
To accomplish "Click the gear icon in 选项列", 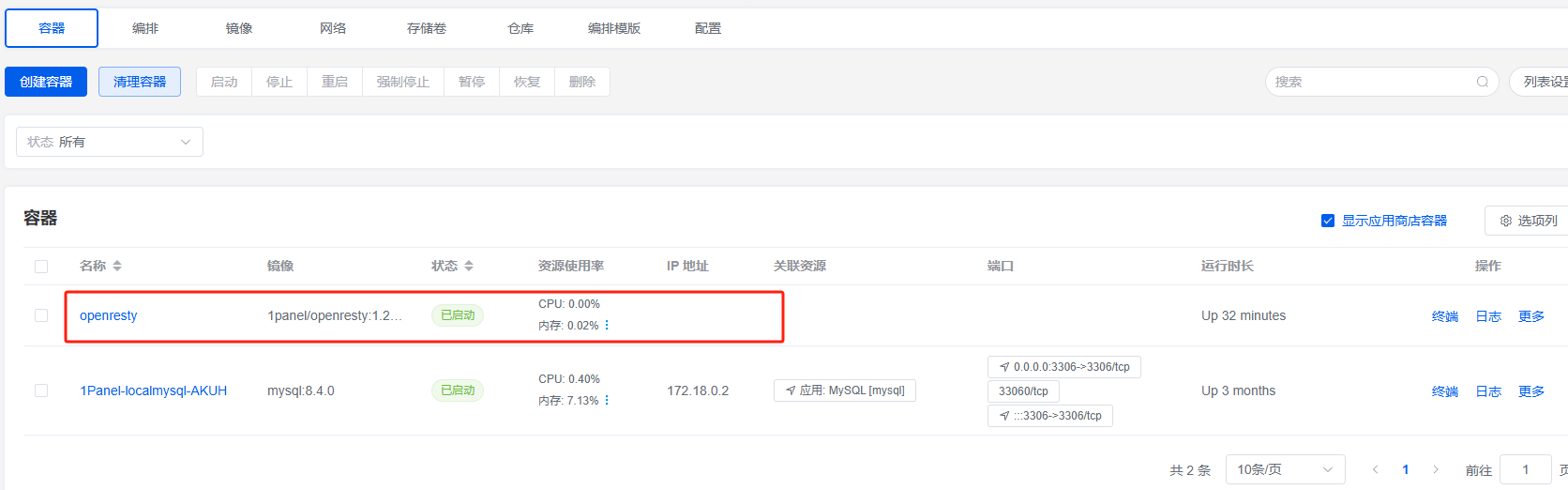I will 1506,221.
